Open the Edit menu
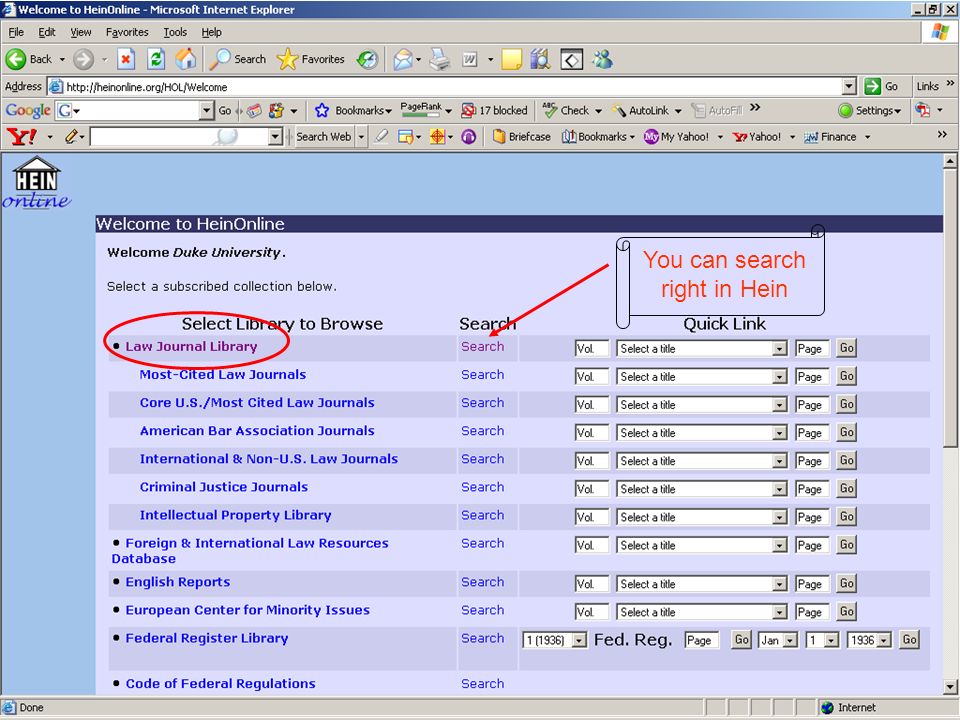 (47, 32)
